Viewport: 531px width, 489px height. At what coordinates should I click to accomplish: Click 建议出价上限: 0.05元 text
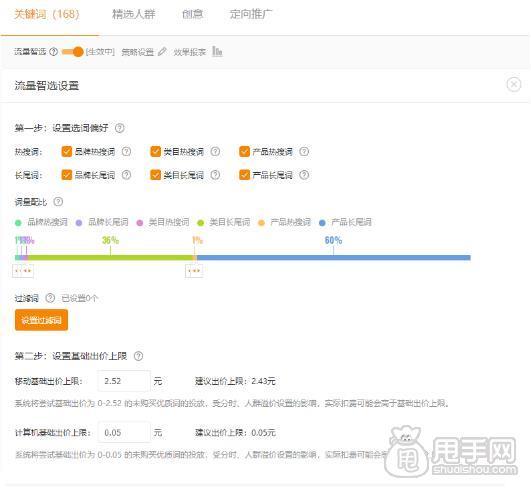[235, 433]
